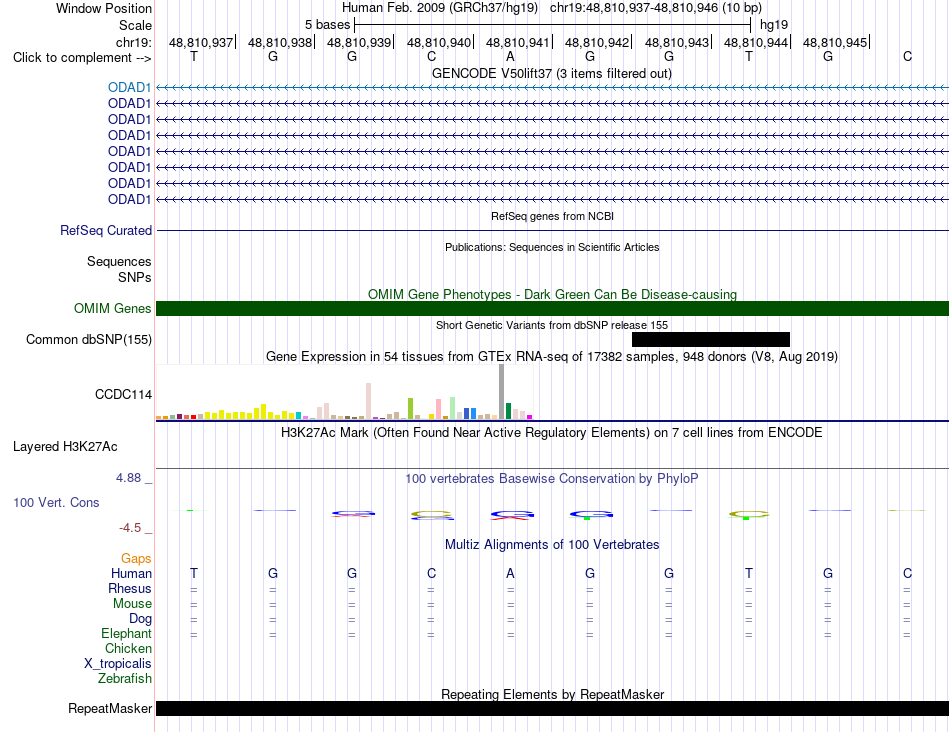Click the PhyloP lower bound value -4.5
The image size is (950, 732).
point(130,528)
